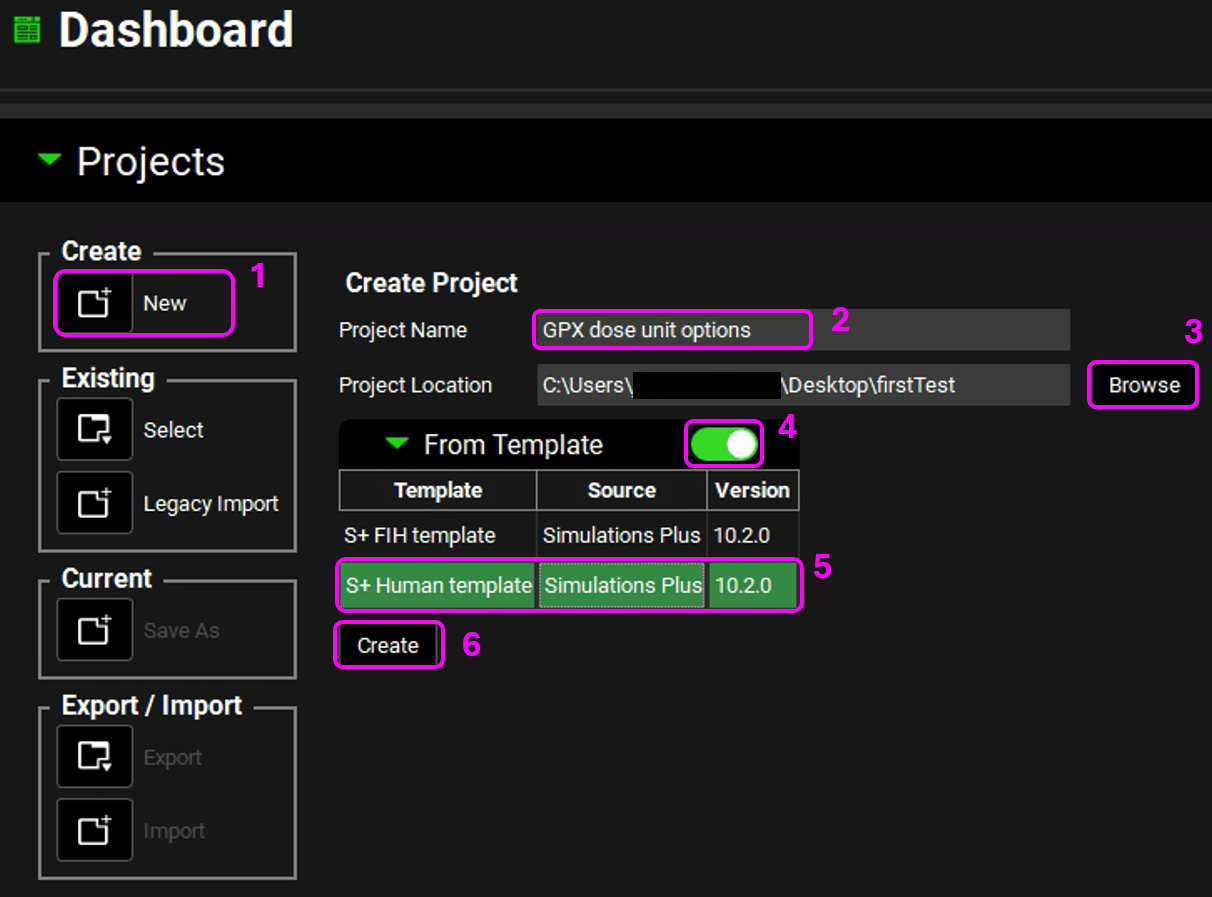Edit the Project Name field
Image resolution: width=1212 pixels, height=897 pixels.
pyautogui.click(x=800, y=330)
